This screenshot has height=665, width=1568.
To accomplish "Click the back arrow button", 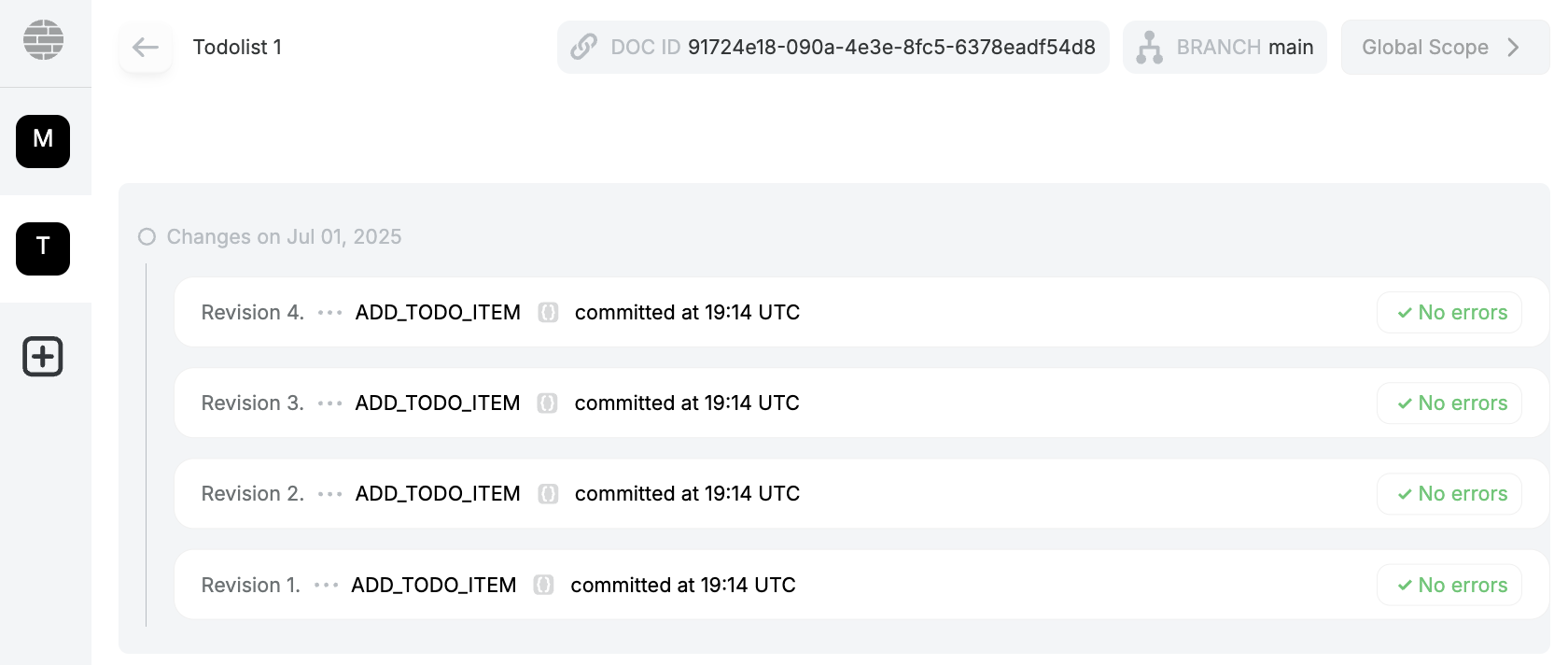I will click(146, 48).
